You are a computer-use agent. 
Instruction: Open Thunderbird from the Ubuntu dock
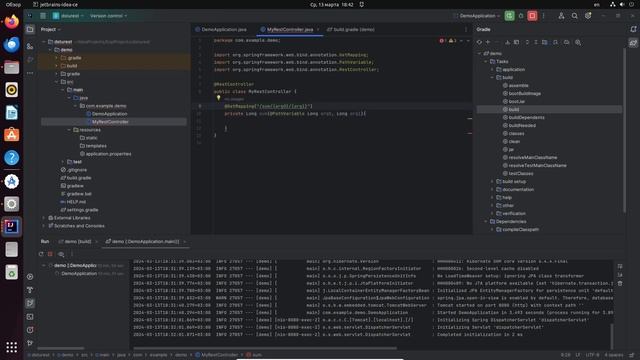(11, 44)
